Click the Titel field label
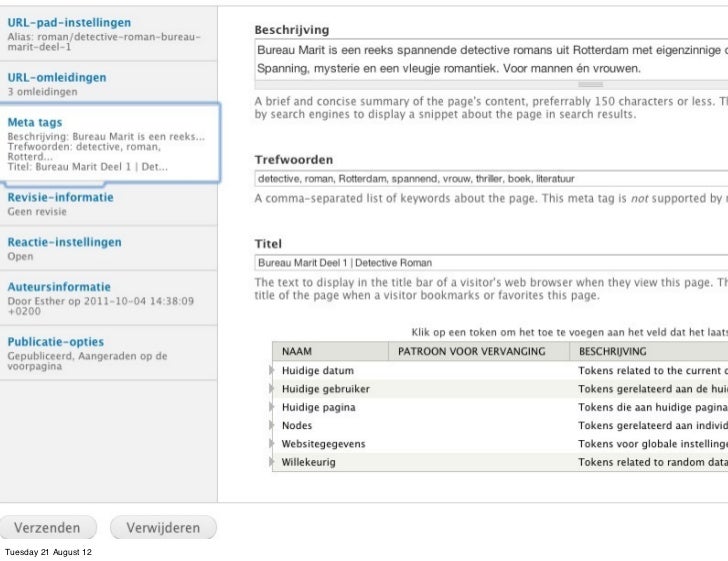This screenshot has height=561, width=728. (268, 243)
